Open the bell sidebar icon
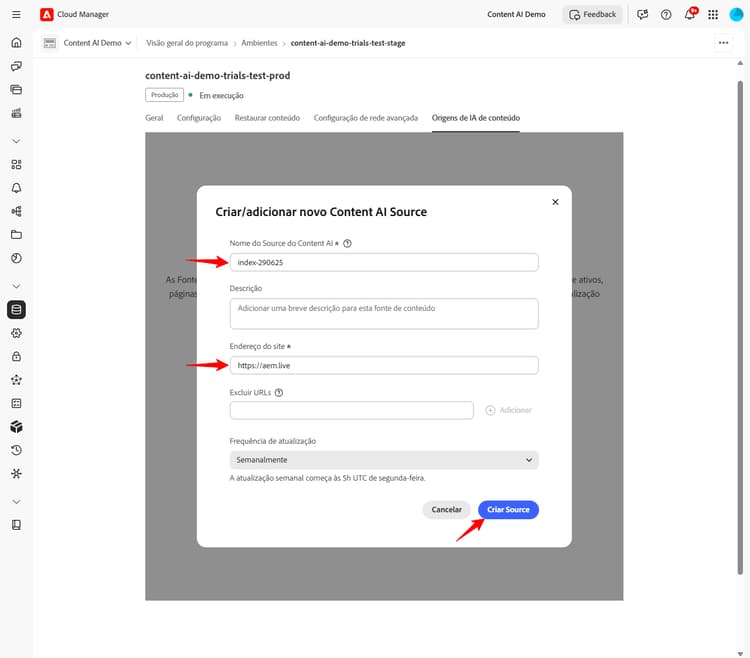This screenshot has height=658, width=750. click(16, 188)
